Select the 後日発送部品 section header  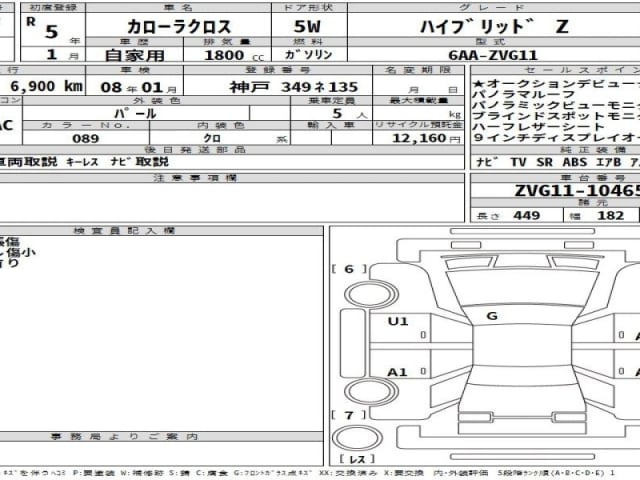[195, 150]
